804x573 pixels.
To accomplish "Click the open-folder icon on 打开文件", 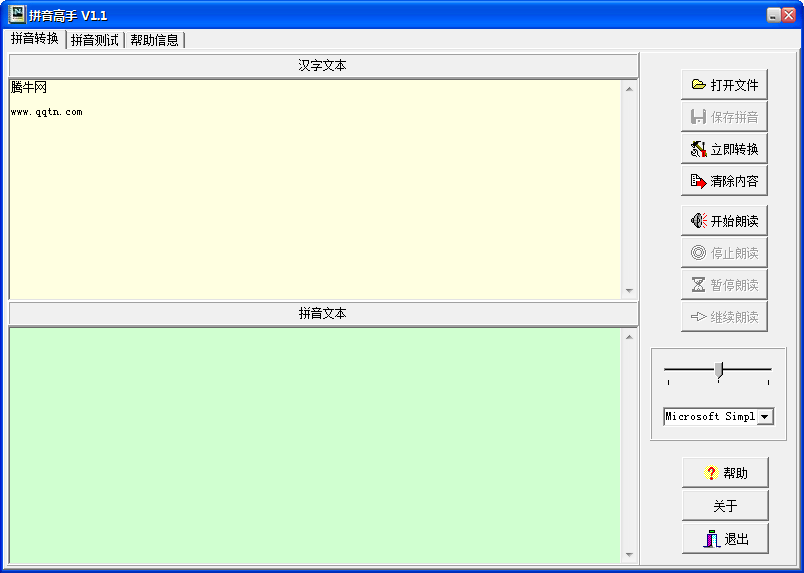I will pos(698,85).
